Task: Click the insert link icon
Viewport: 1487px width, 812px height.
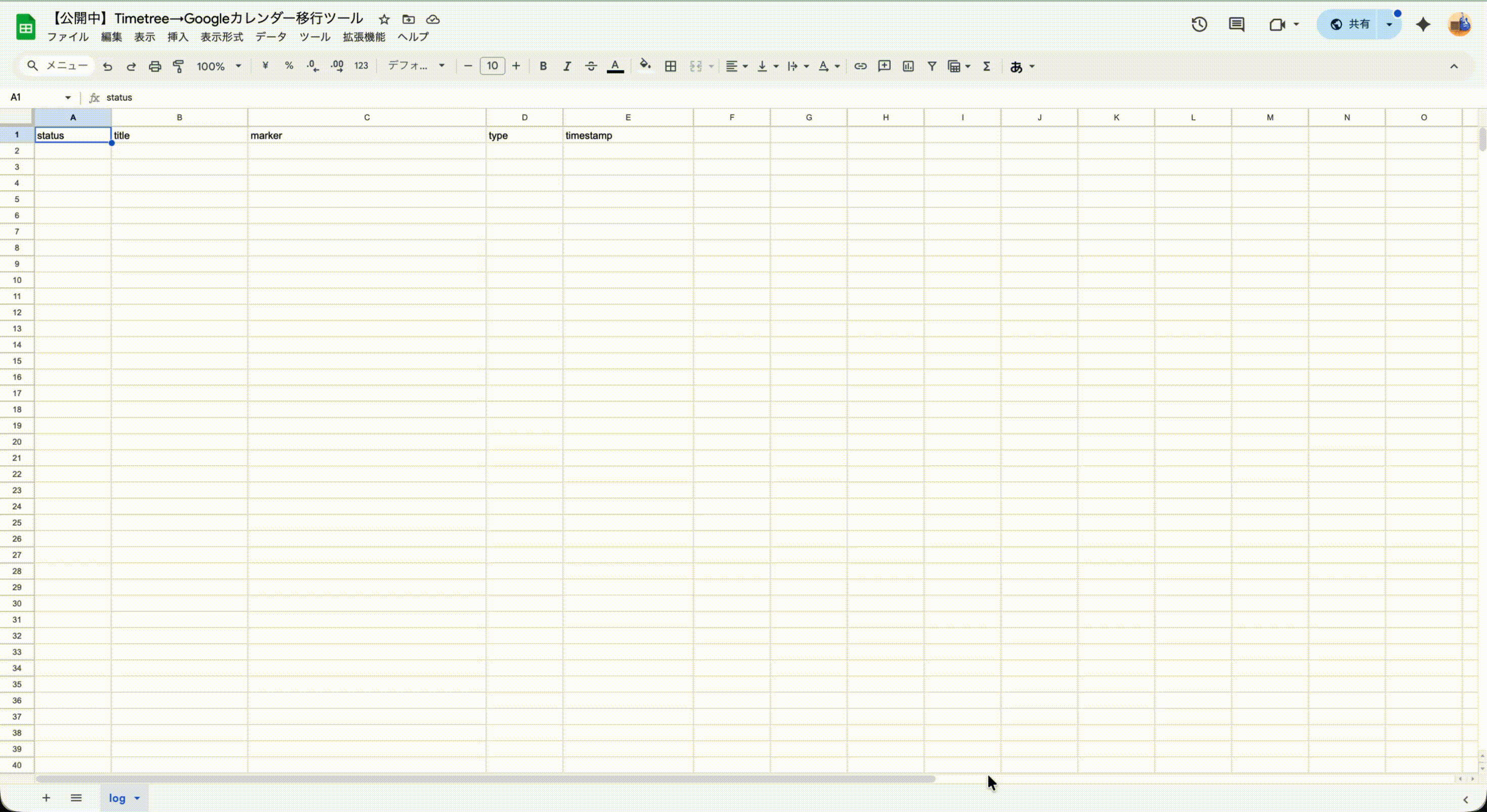Action: (860, 66)
